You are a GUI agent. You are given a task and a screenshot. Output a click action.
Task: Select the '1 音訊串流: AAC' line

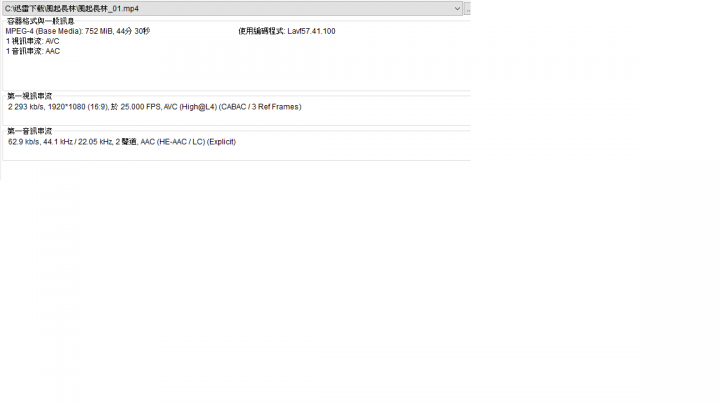(x=33, y=51)
